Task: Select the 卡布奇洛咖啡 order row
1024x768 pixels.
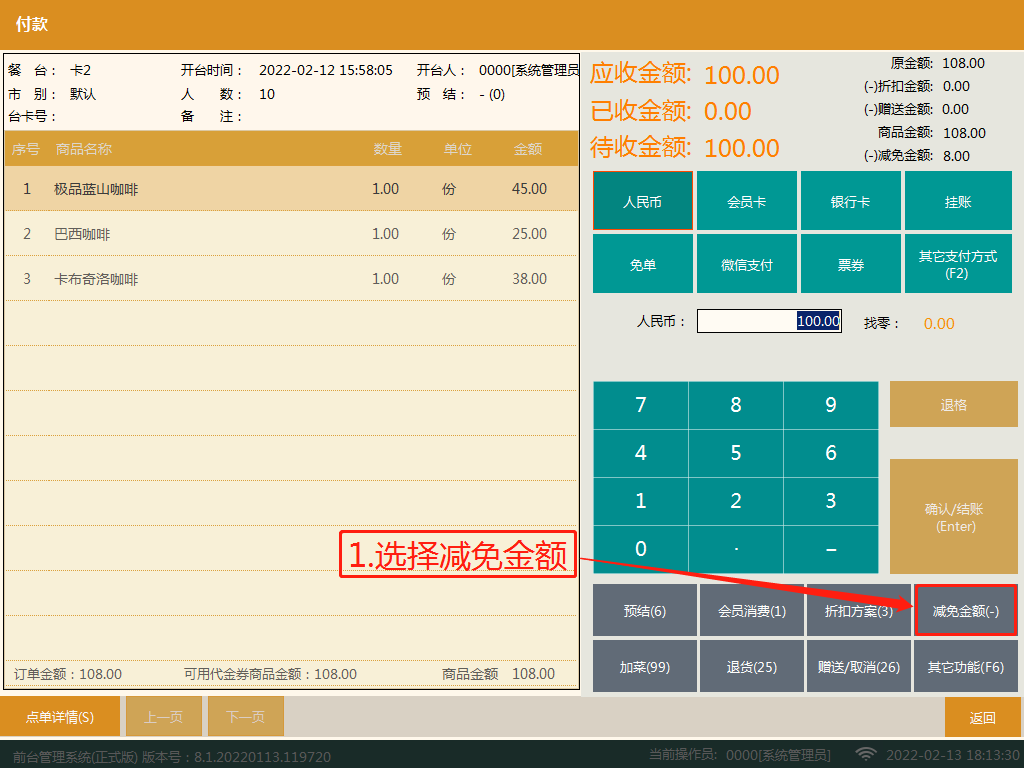Action: click(291, 279)
